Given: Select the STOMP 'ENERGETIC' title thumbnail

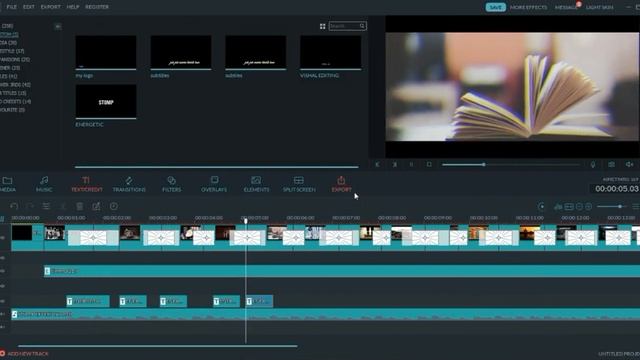Looking at the screenshot, I should tap(106, 101).
